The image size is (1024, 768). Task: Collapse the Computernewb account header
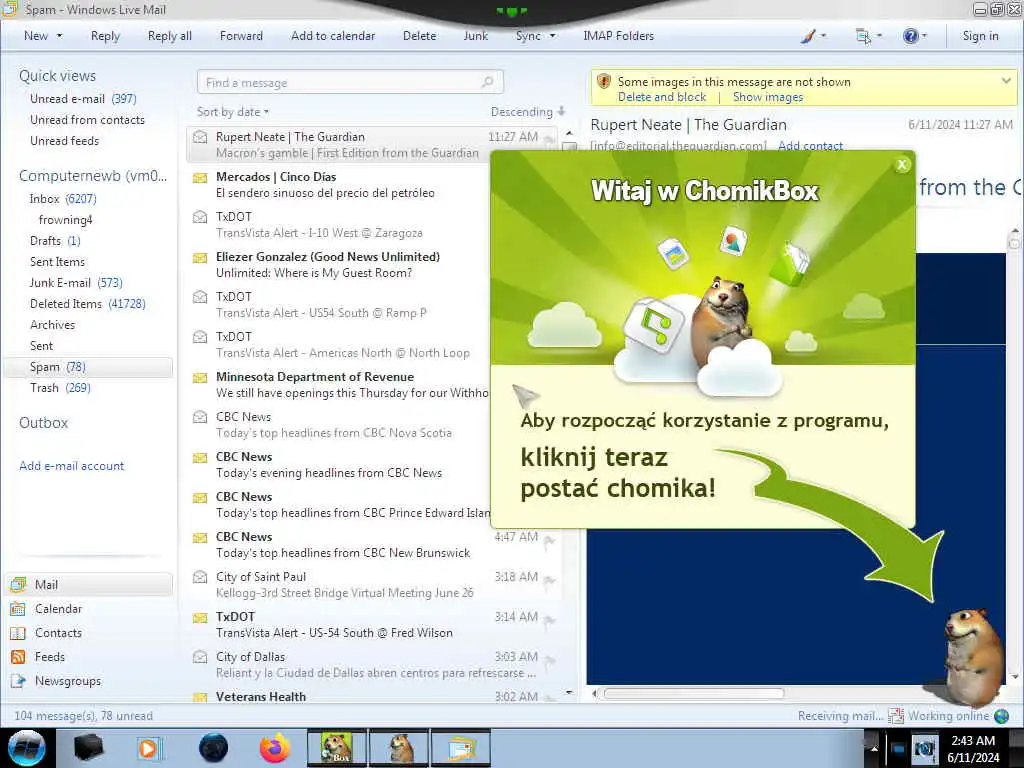point(93,176)
